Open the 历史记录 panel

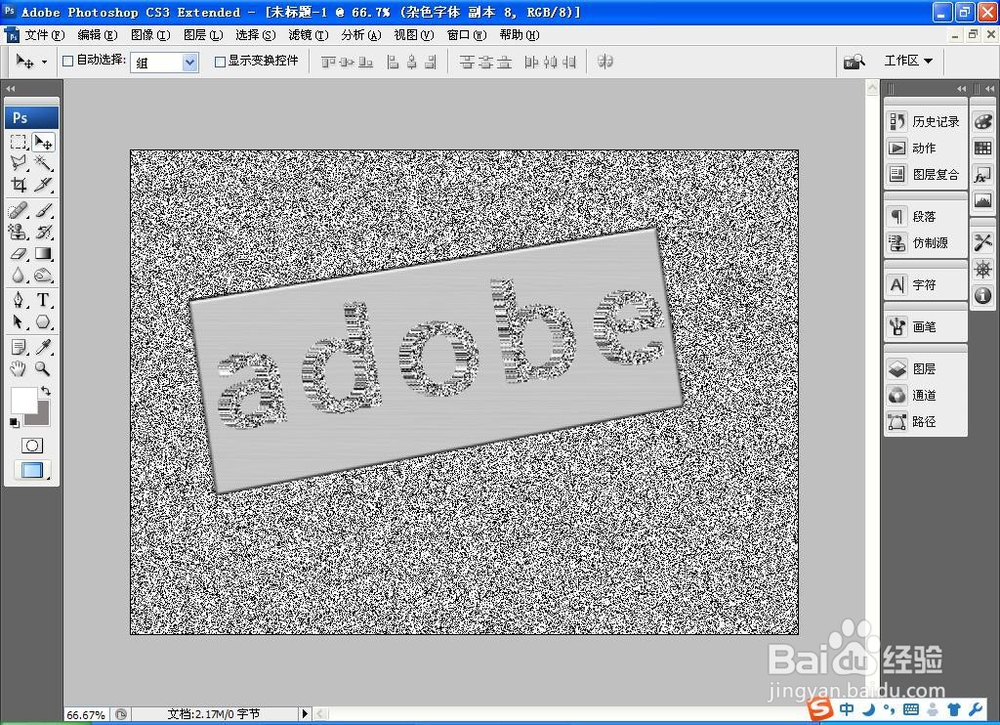click(925, 121)
